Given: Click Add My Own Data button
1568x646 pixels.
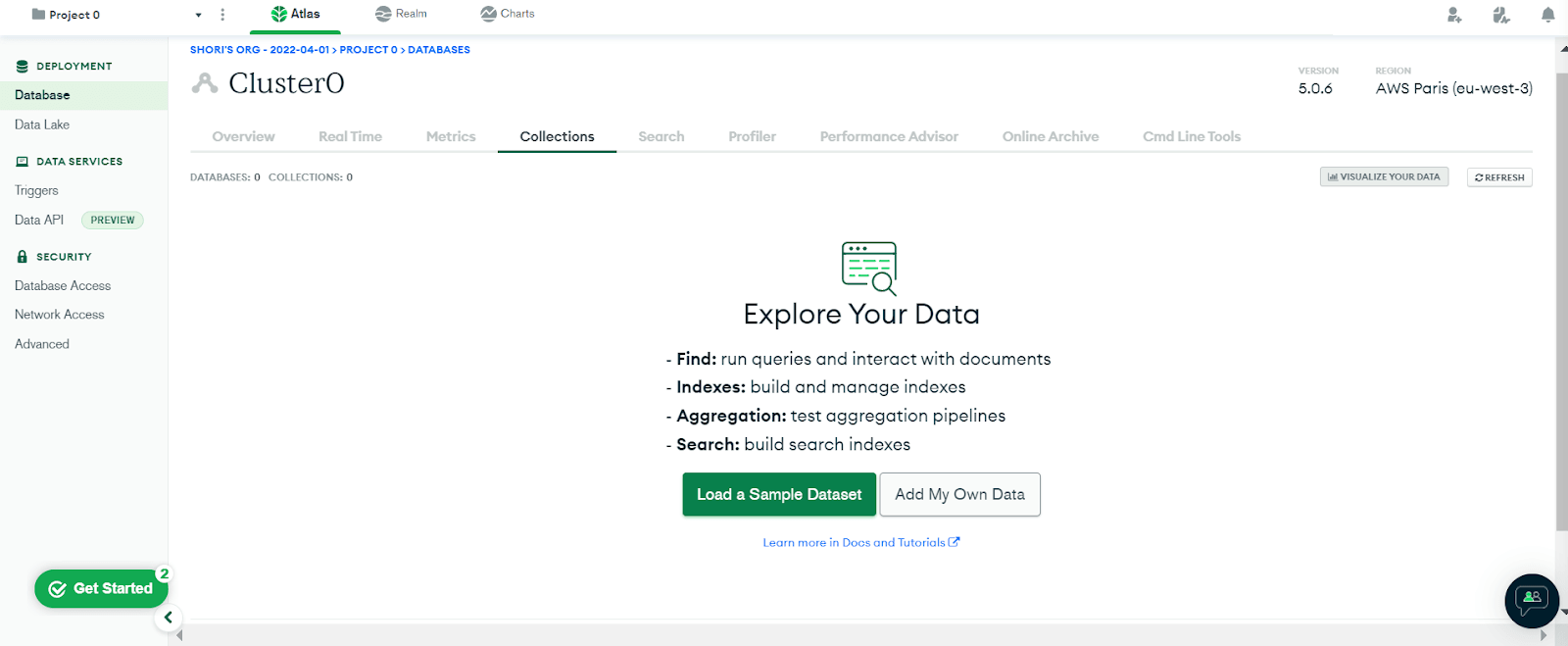Looking at the screenshot, I should 959,494.
